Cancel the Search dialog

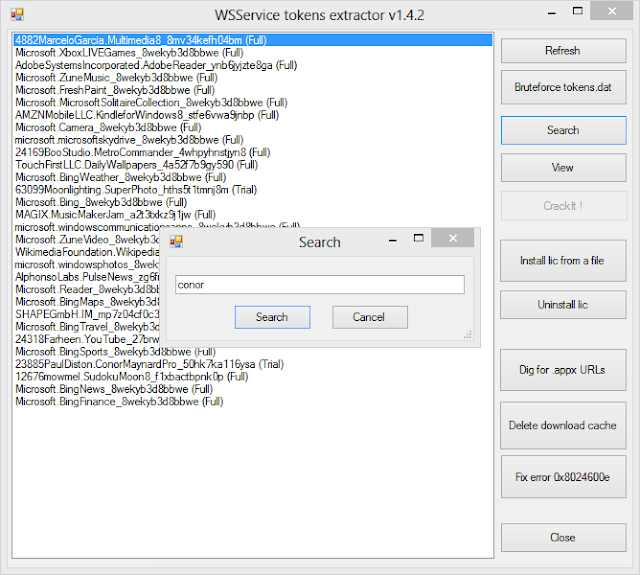[370, 317]
